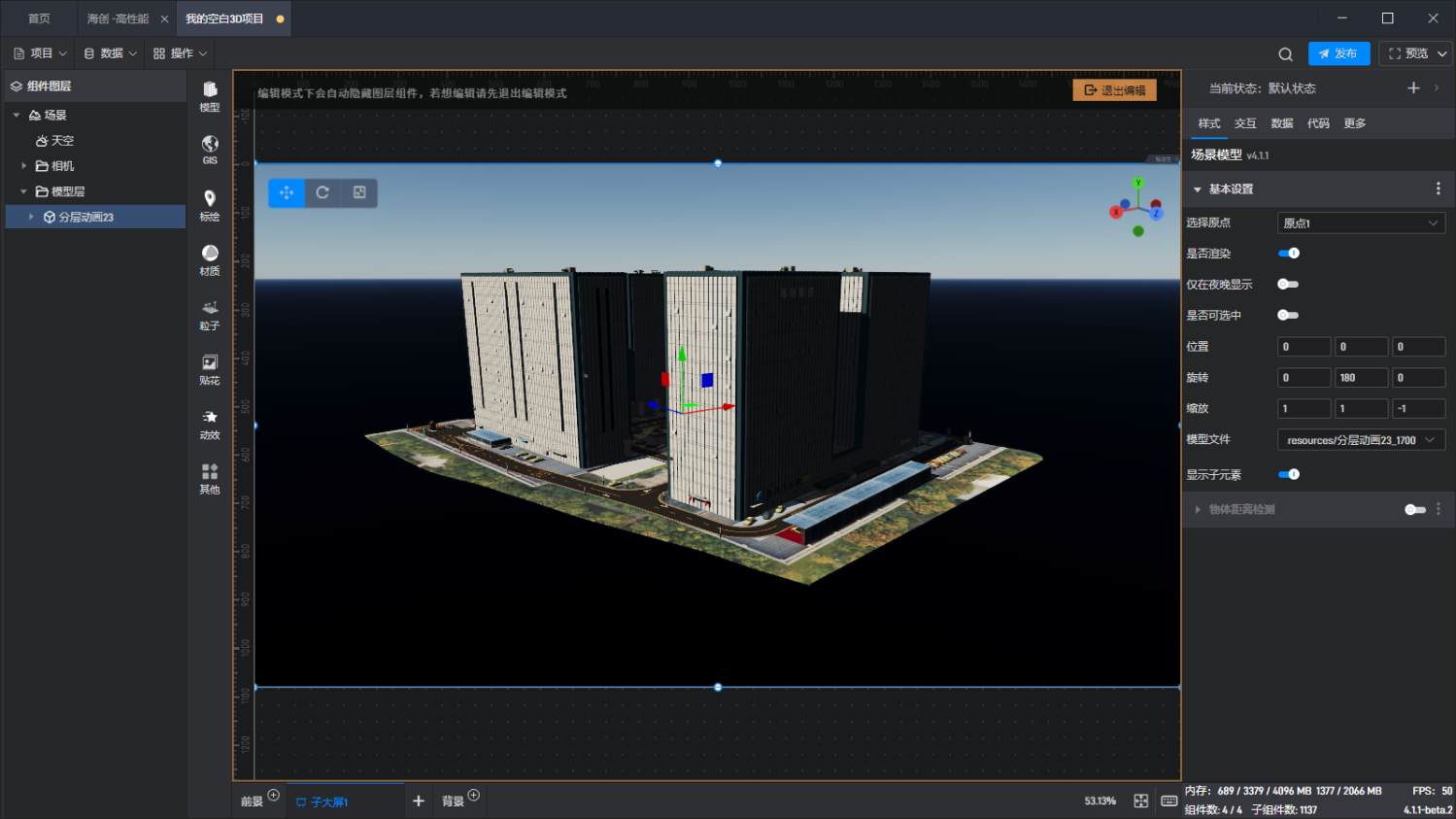This screenshot has width=1456, height=819.
Task: Click the 退出编辑 button
Action: coord(1114,90)
